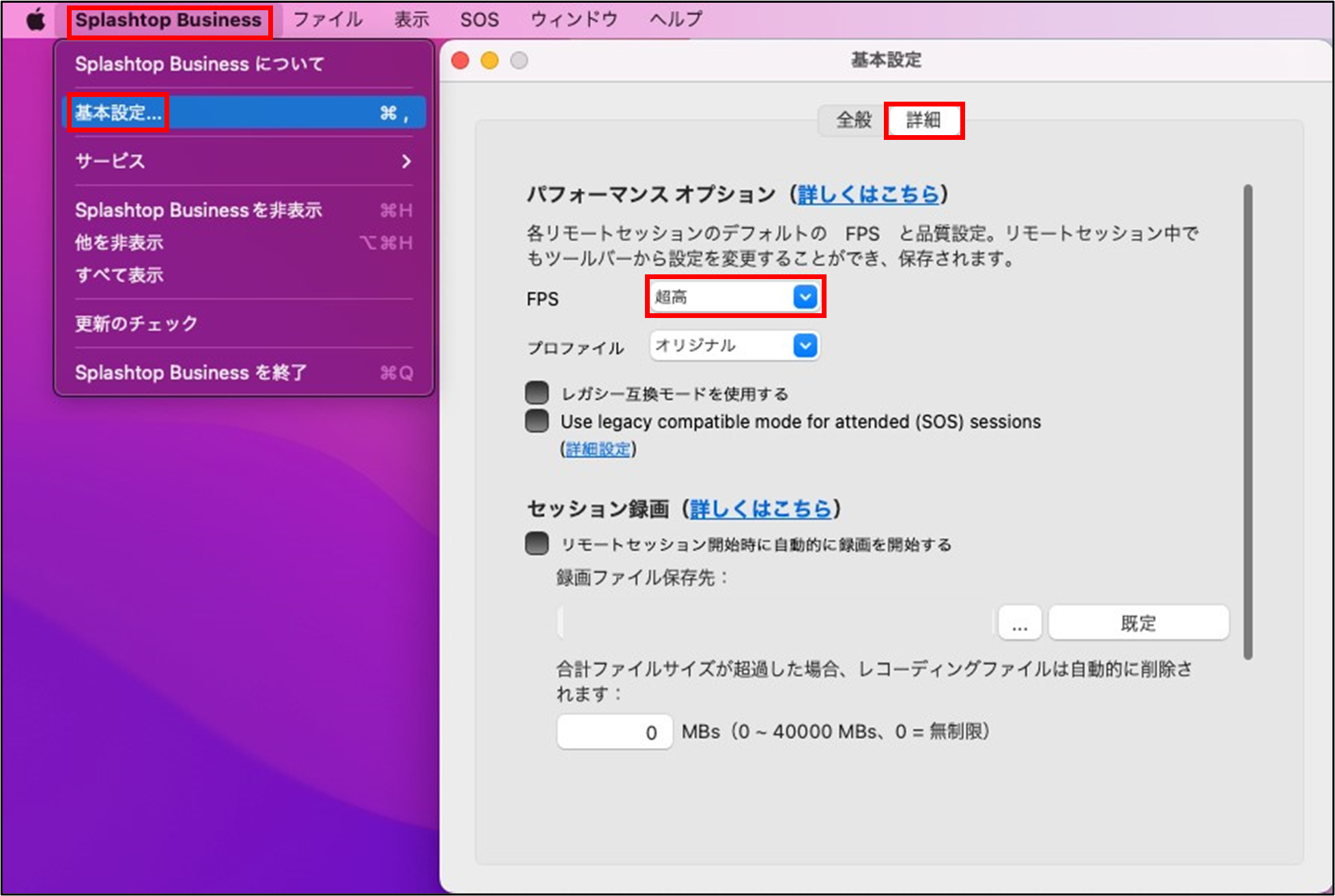Enable automatic recording at remote session start
This screenshot has height=896, width=1335.
(537, 543)
